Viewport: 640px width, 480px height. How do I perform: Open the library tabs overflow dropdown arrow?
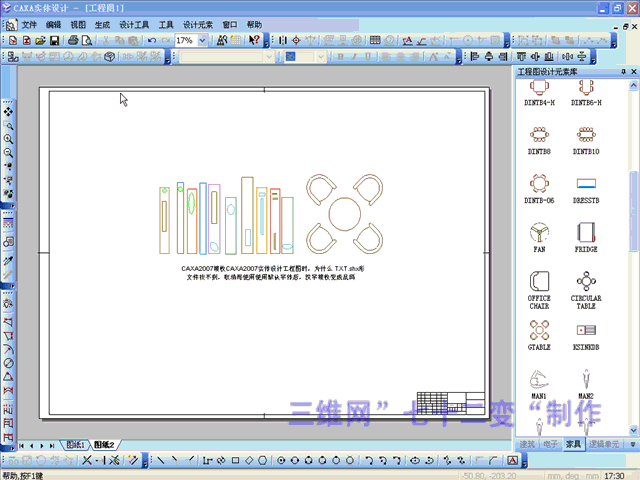click(633, 444)
